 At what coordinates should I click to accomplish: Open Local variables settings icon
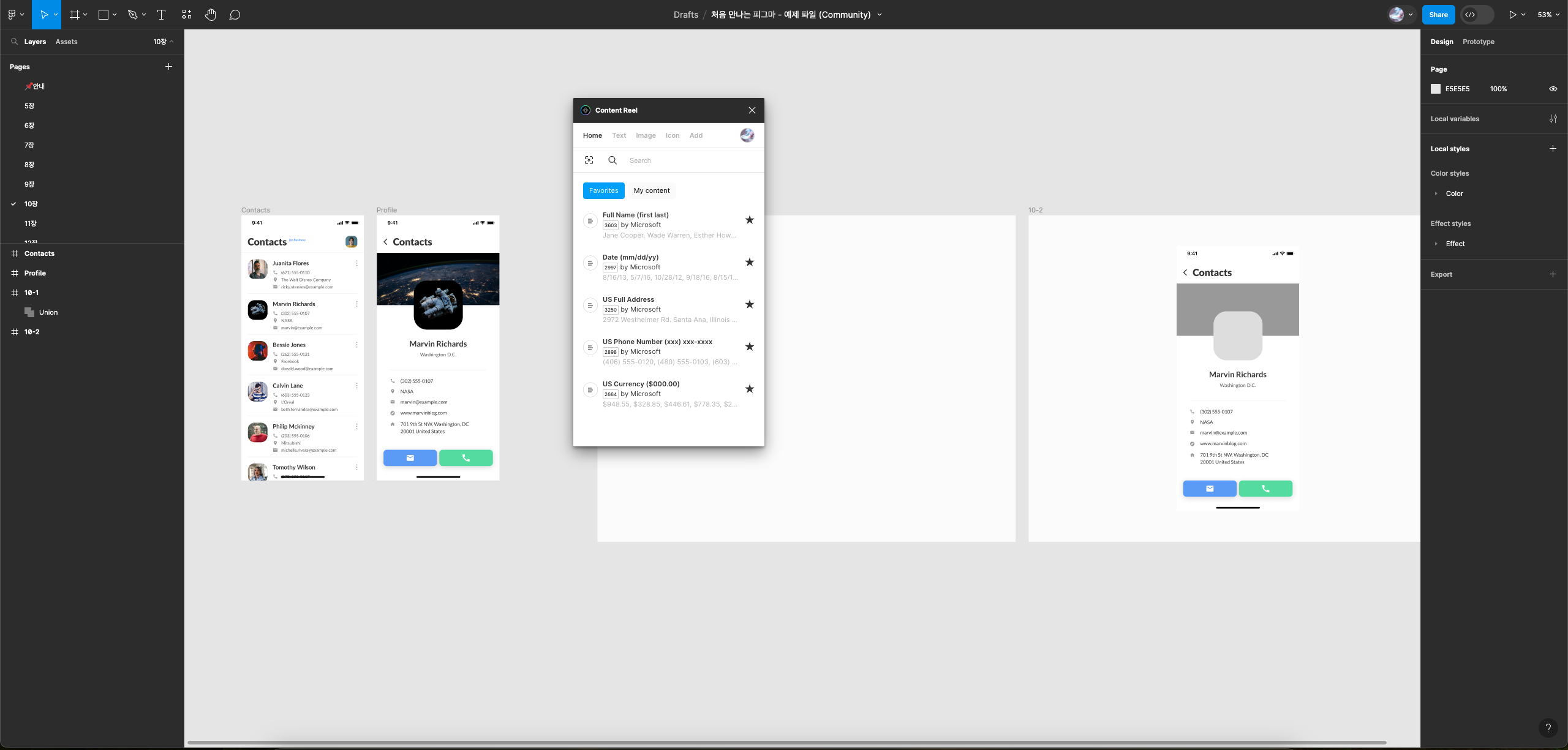1553,119
